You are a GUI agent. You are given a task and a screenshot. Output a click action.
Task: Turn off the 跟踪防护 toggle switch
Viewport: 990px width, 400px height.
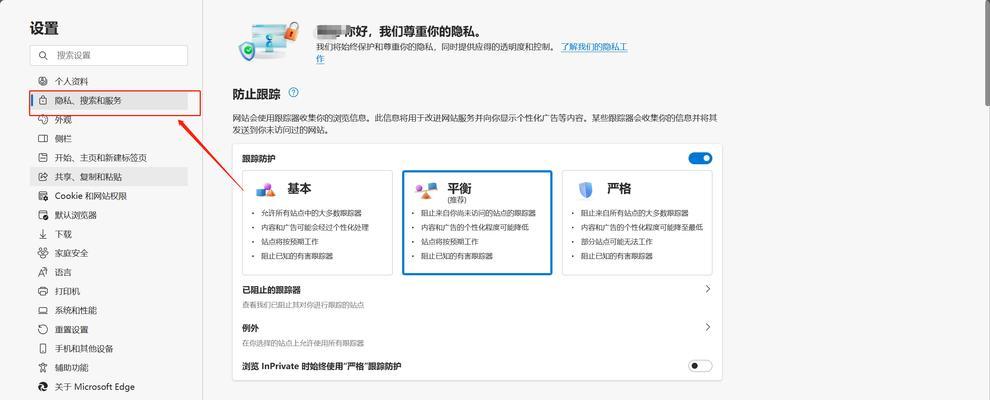coord(700,158)
